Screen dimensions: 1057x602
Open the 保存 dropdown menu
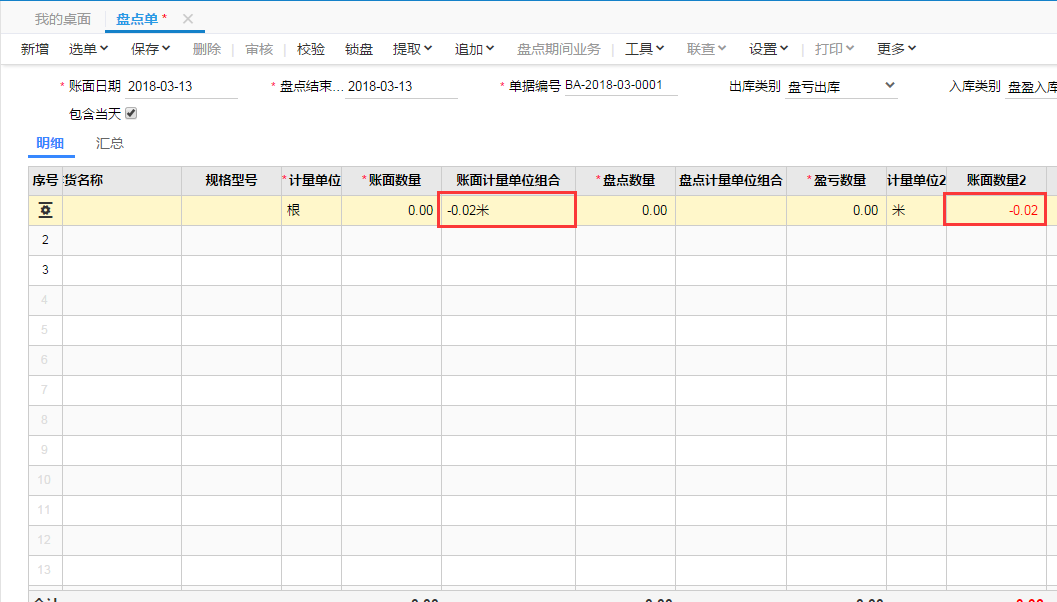[x=150, y=49]
